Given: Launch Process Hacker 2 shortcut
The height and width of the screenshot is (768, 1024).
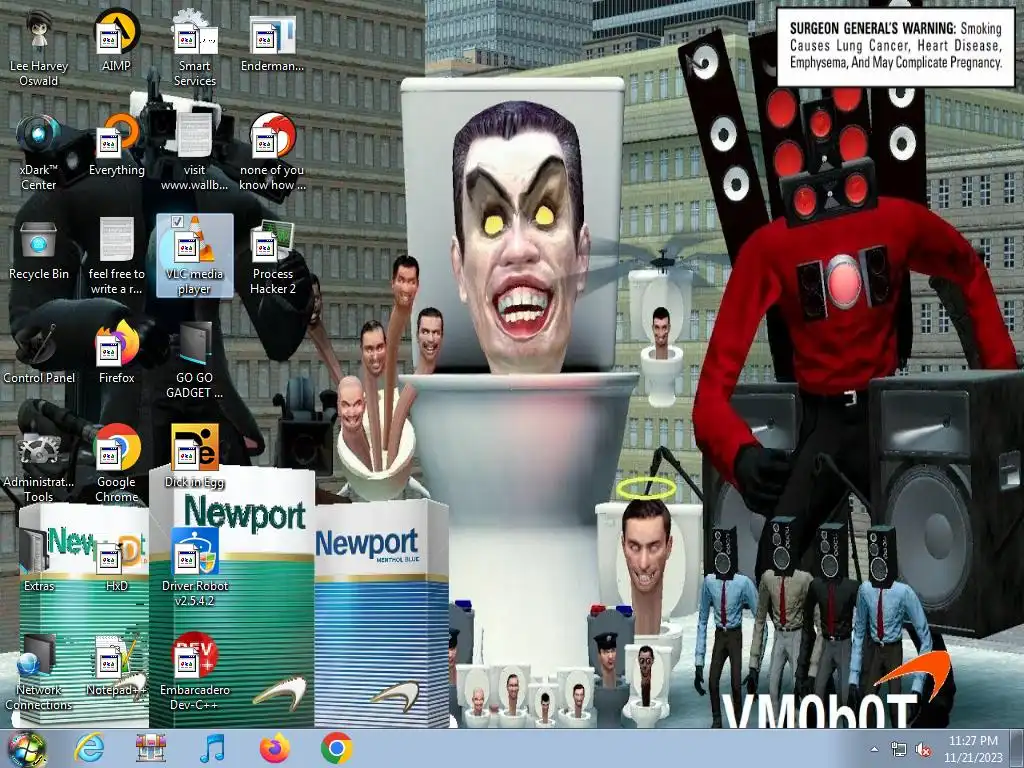Looking at the screenshot, I should 272,257.
